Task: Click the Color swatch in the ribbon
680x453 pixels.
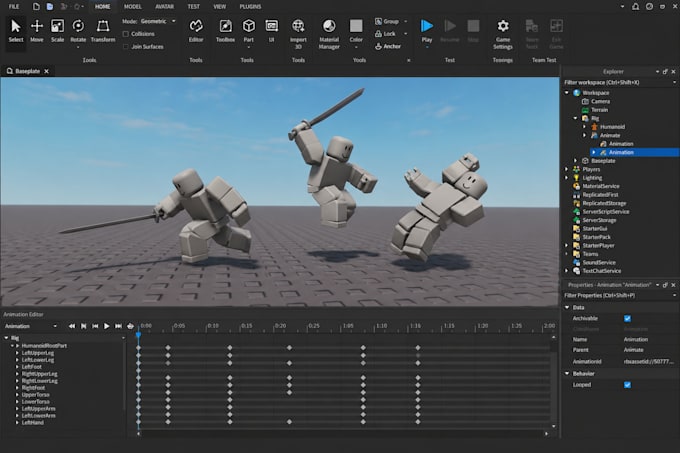Action: click(x=356, y=26)
